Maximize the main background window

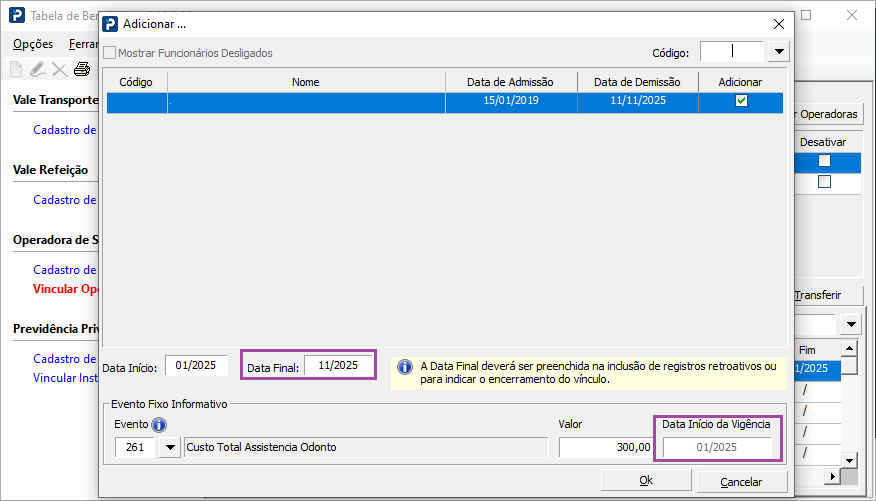point(806,15)
